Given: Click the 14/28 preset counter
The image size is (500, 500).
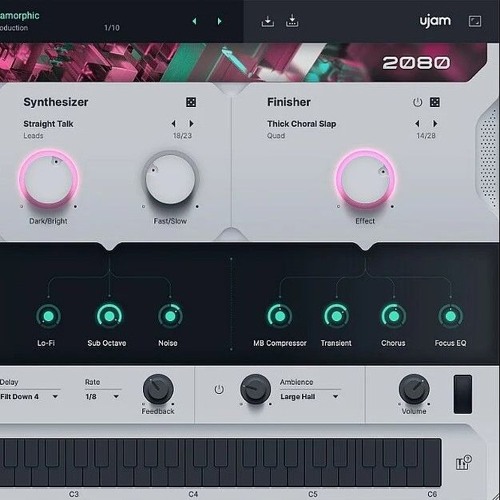Looking at the screenshot, I should coord(426,136).
